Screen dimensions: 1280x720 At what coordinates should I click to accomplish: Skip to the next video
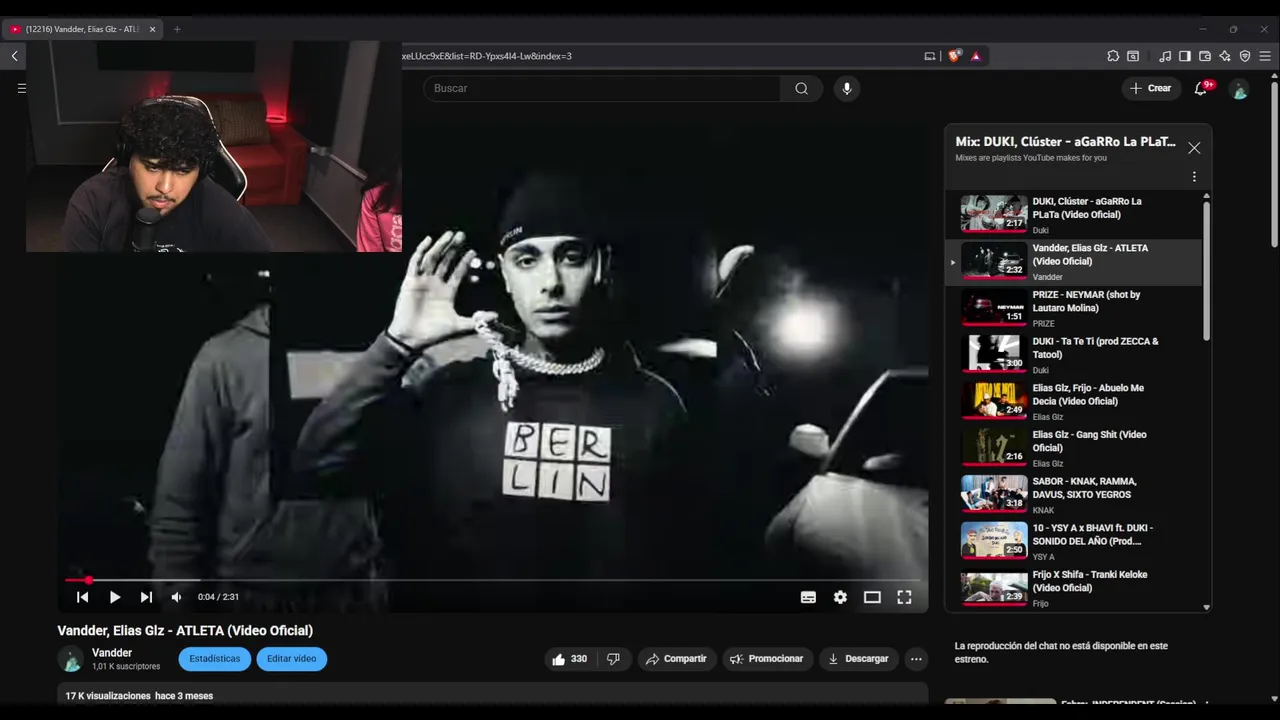146,597
